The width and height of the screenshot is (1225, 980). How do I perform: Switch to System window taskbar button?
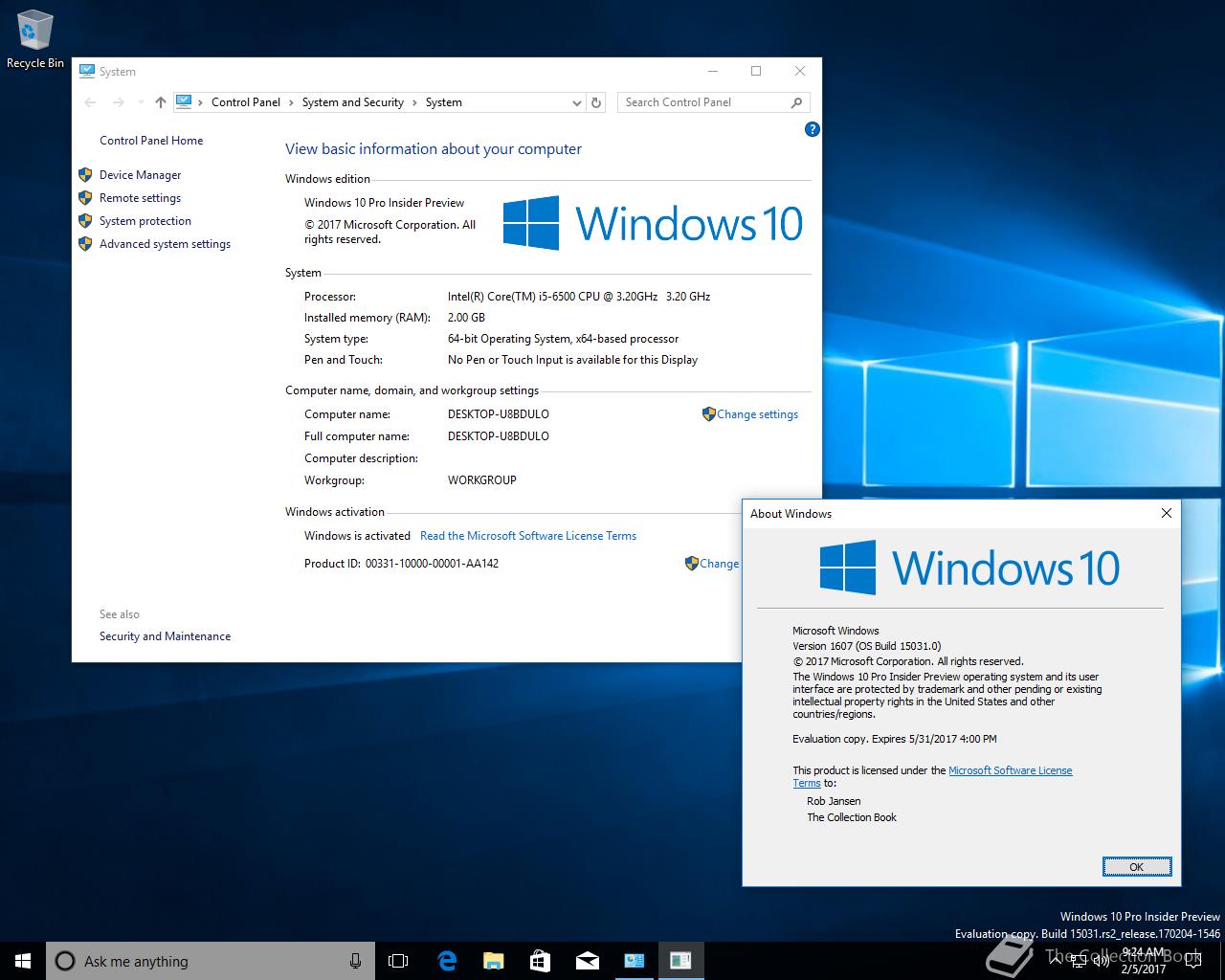pos(634,961)
